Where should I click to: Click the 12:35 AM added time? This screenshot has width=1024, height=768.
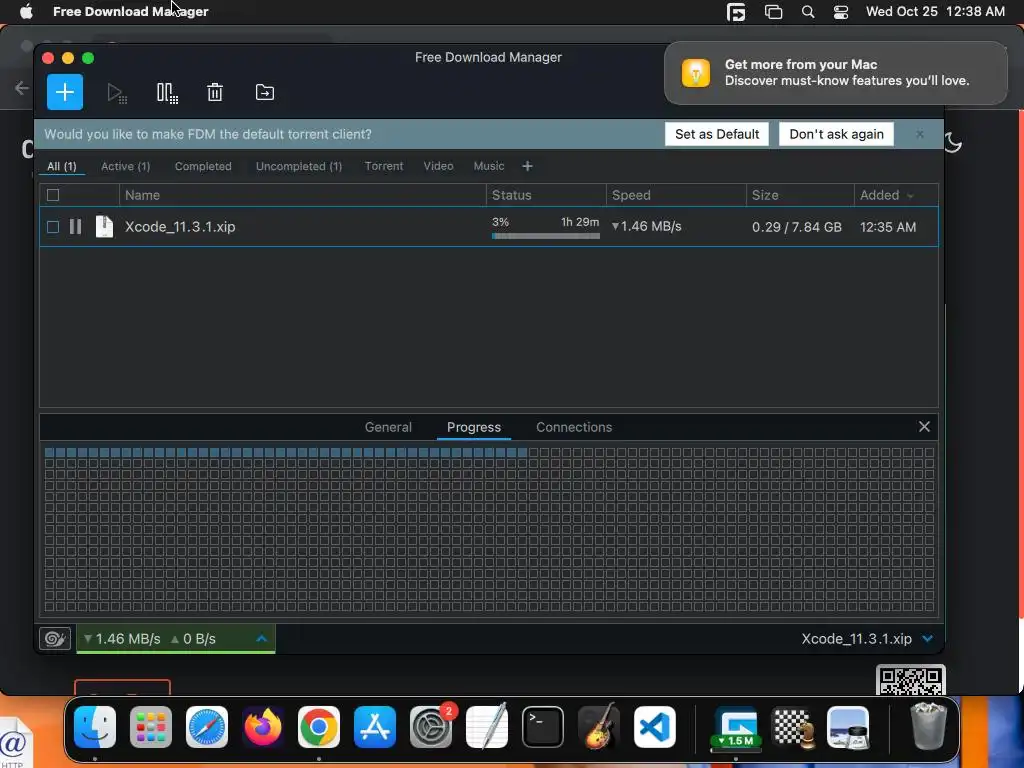888,227
